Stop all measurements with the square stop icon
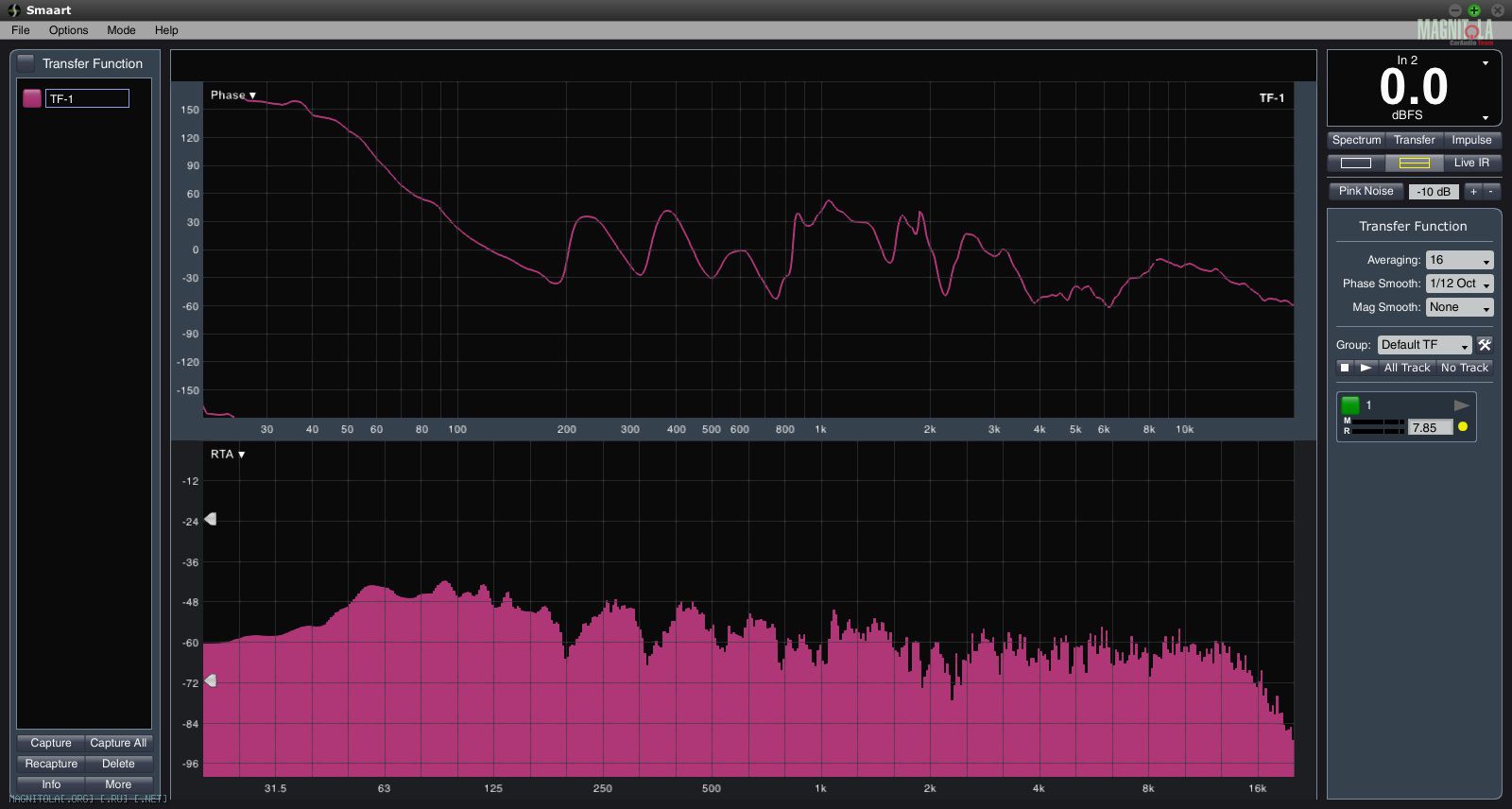The width and height of the screenshot is (1512, 809). [x=1345, y=368]
